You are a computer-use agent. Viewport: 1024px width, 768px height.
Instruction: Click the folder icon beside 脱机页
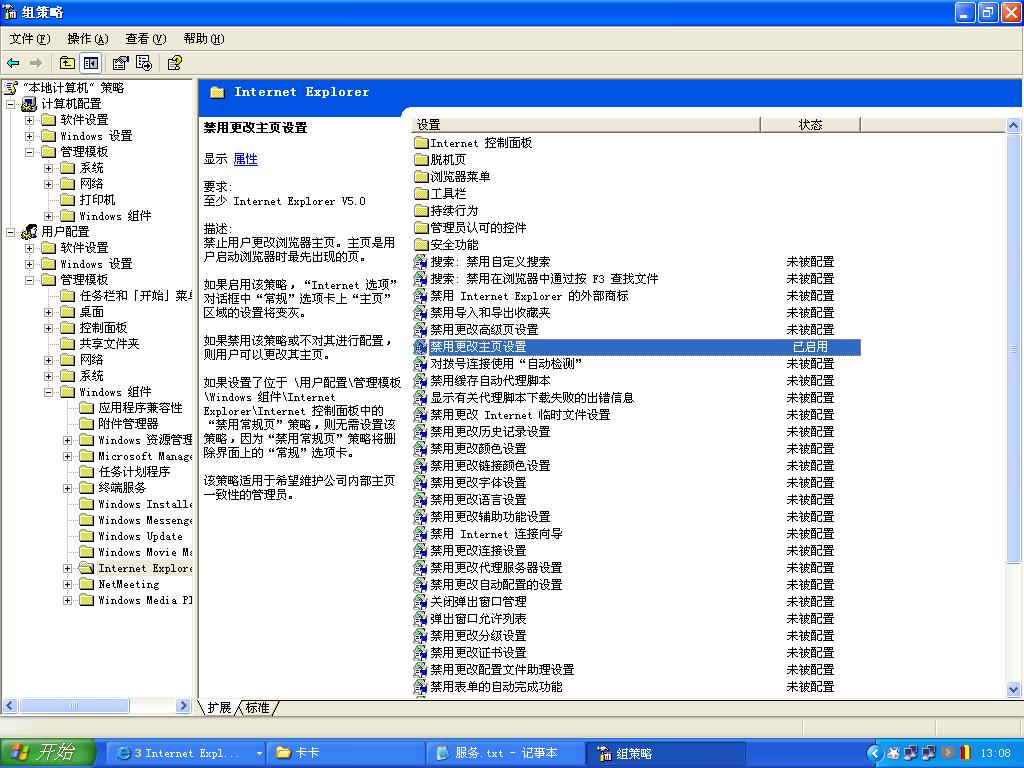[x=421, y=159]
